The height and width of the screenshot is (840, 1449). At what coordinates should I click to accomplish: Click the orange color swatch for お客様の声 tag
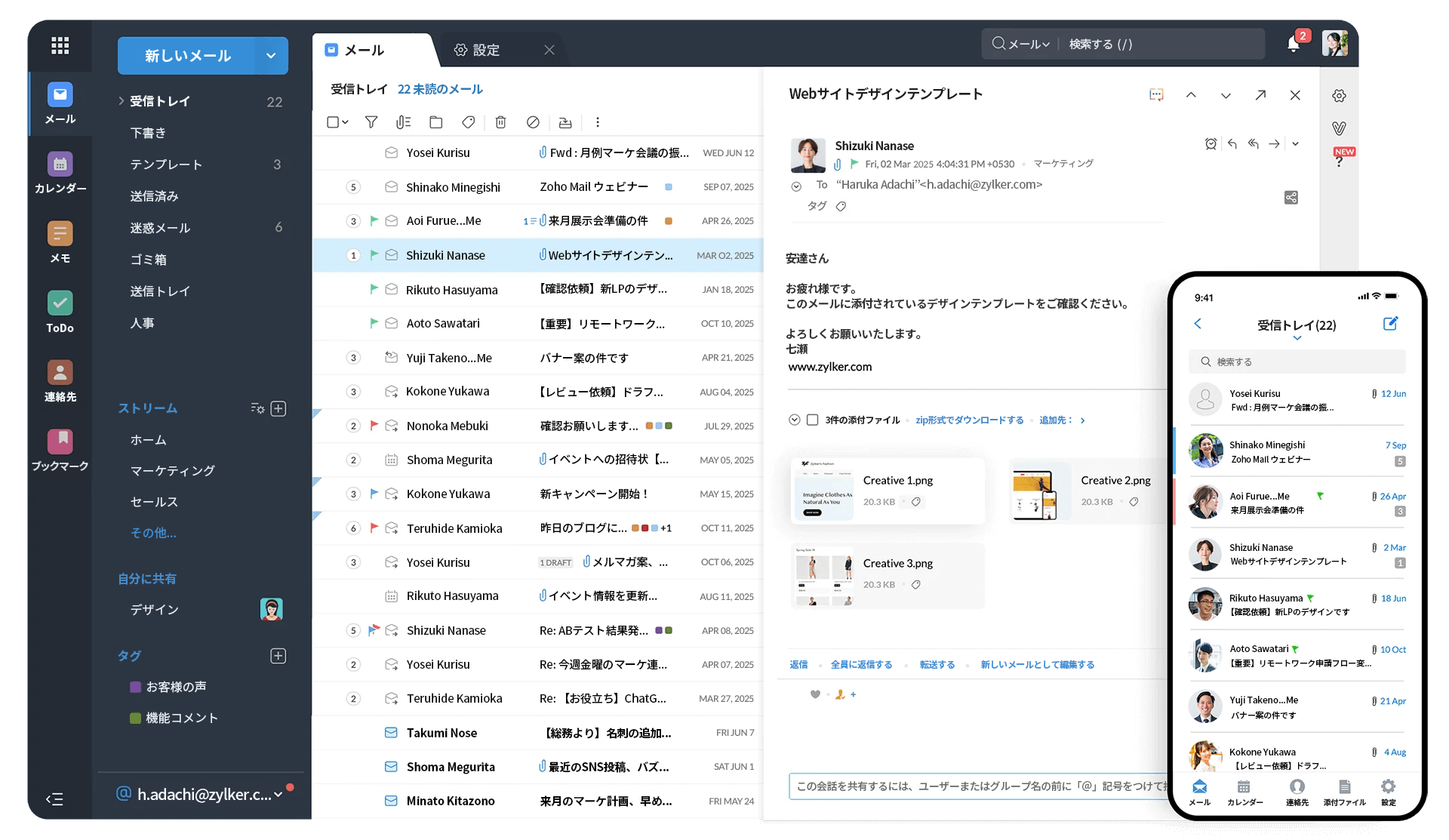[x=134, y=686]
